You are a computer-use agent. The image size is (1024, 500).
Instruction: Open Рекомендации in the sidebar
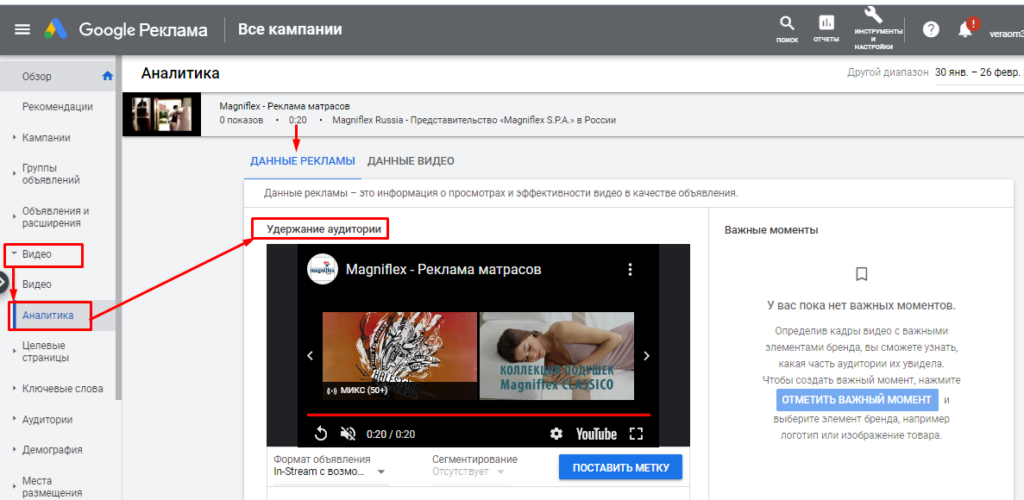57,106
